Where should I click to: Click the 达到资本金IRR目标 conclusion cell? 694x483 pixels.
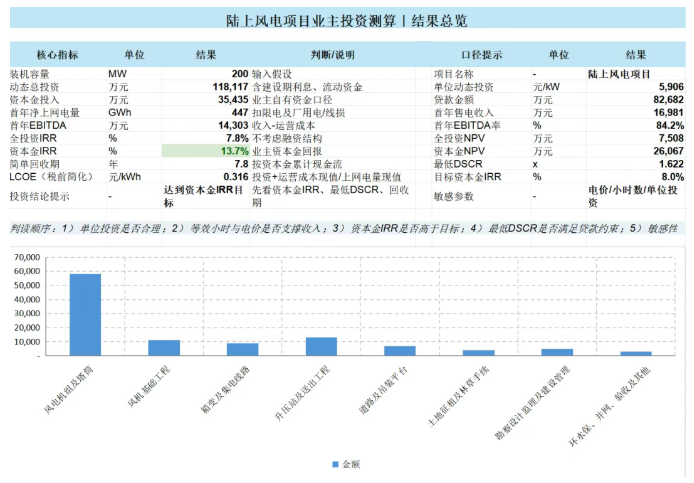pyautogui.click(x=206, y=196)
